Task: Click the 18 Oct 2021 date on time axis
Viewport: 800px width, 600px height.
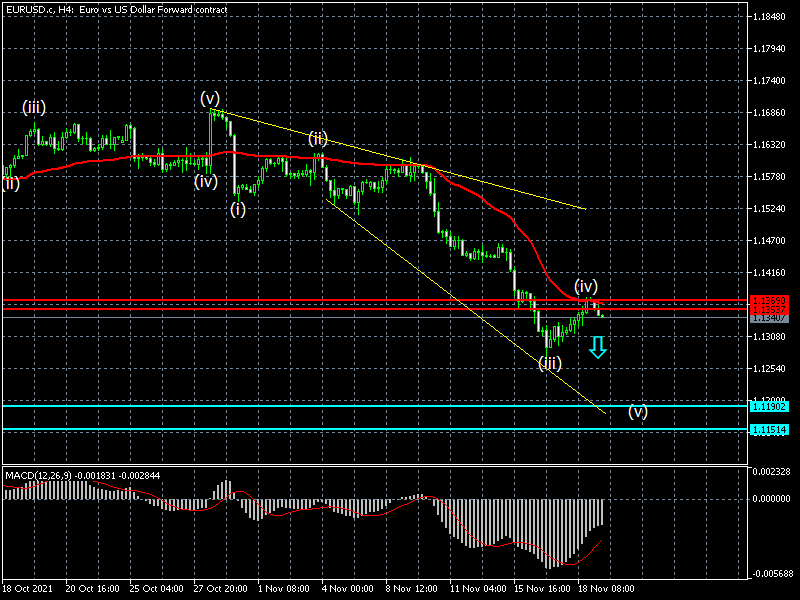Action: [x=28, y=588]
